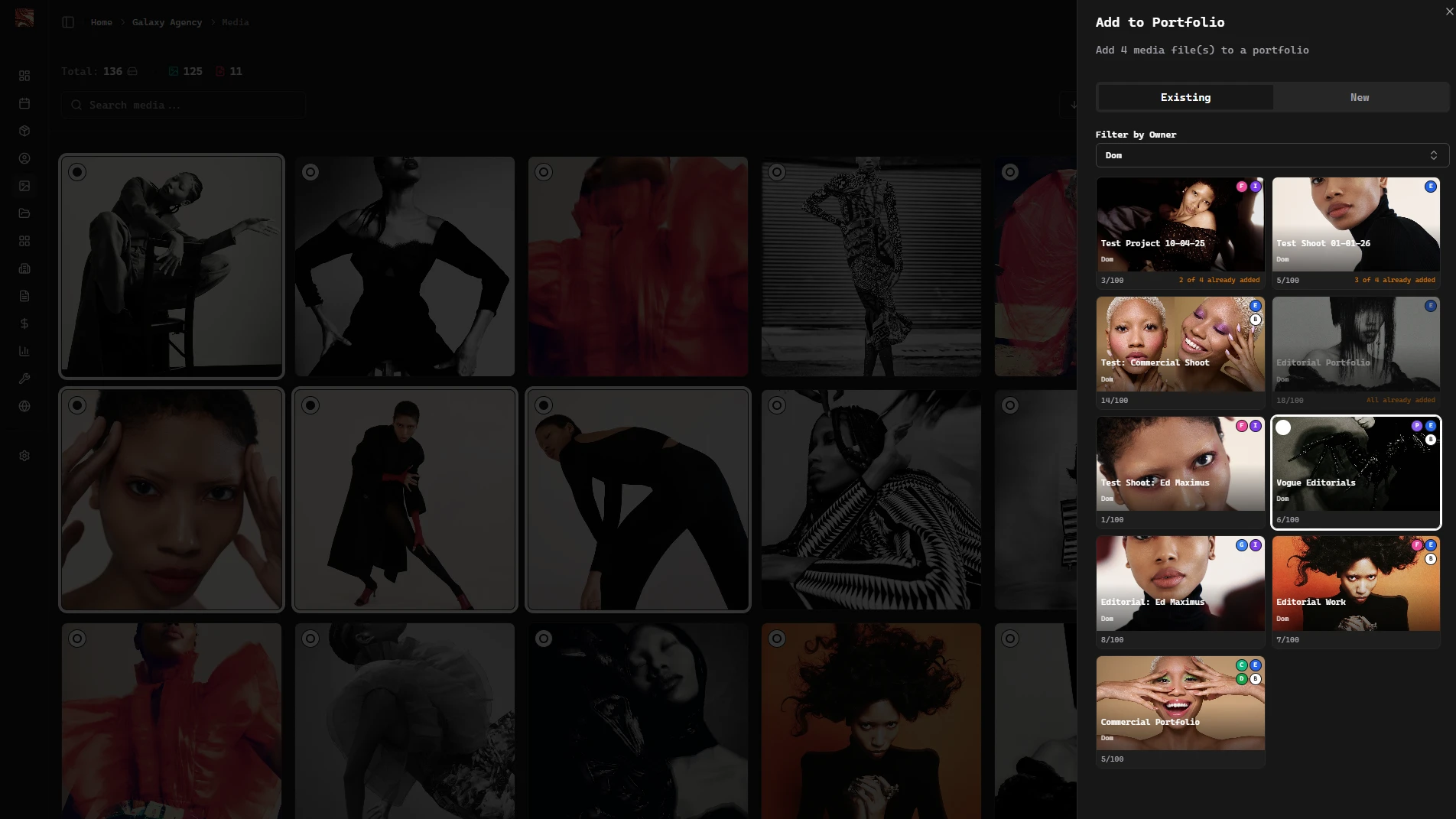Click the '2 of 4 already added' note
1456x819 pixels.
click(1219, 280)
